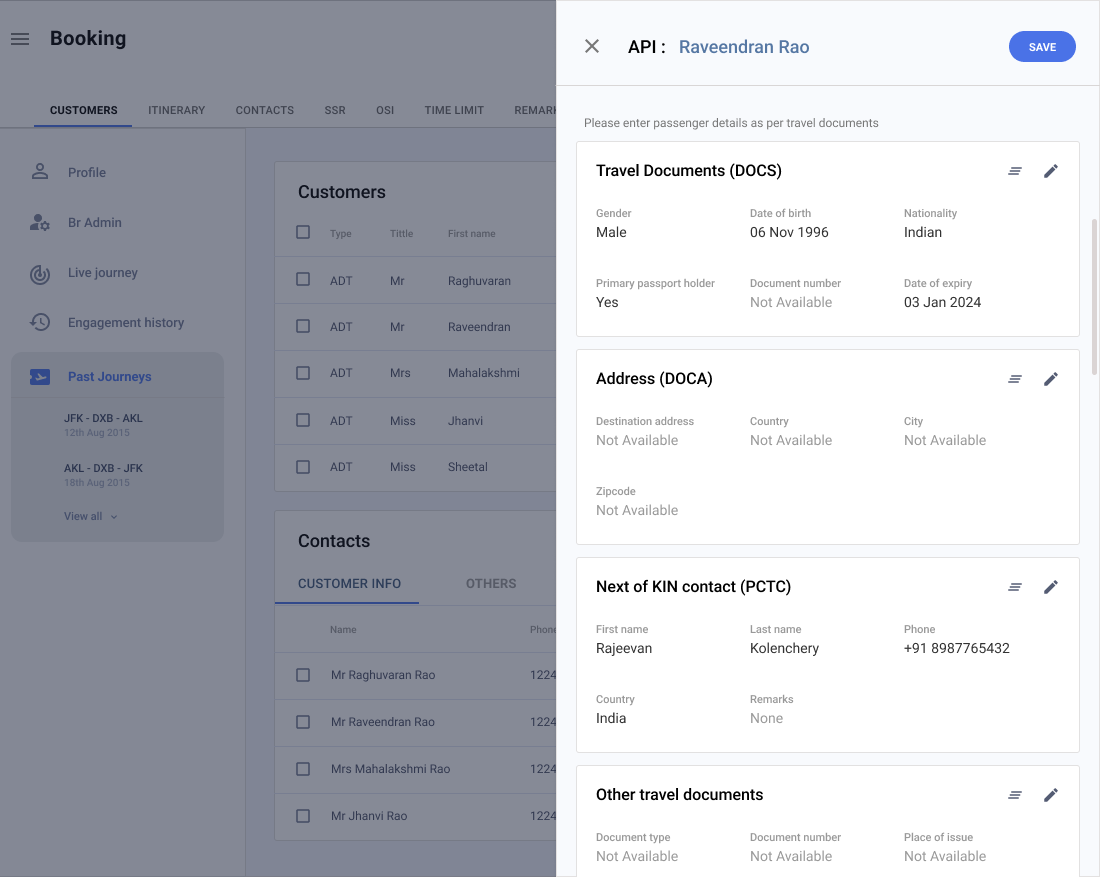Click the Name column header in Contacts
Screen dimensions: 1100x877
pyautogui.click(x=343, y=629)
